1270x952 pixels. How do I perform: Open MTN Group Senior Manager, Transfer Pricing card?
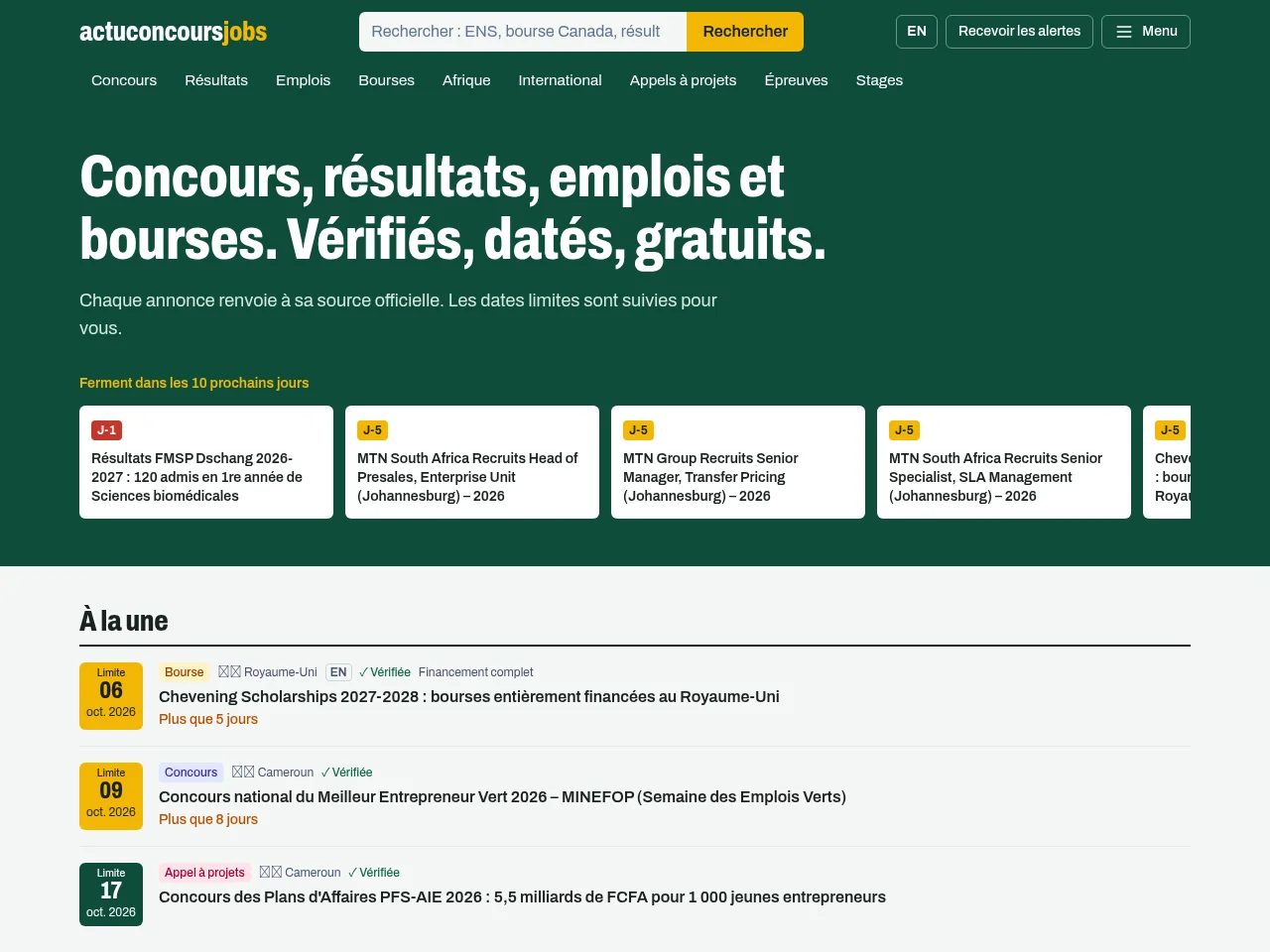(x=738, y=462)
